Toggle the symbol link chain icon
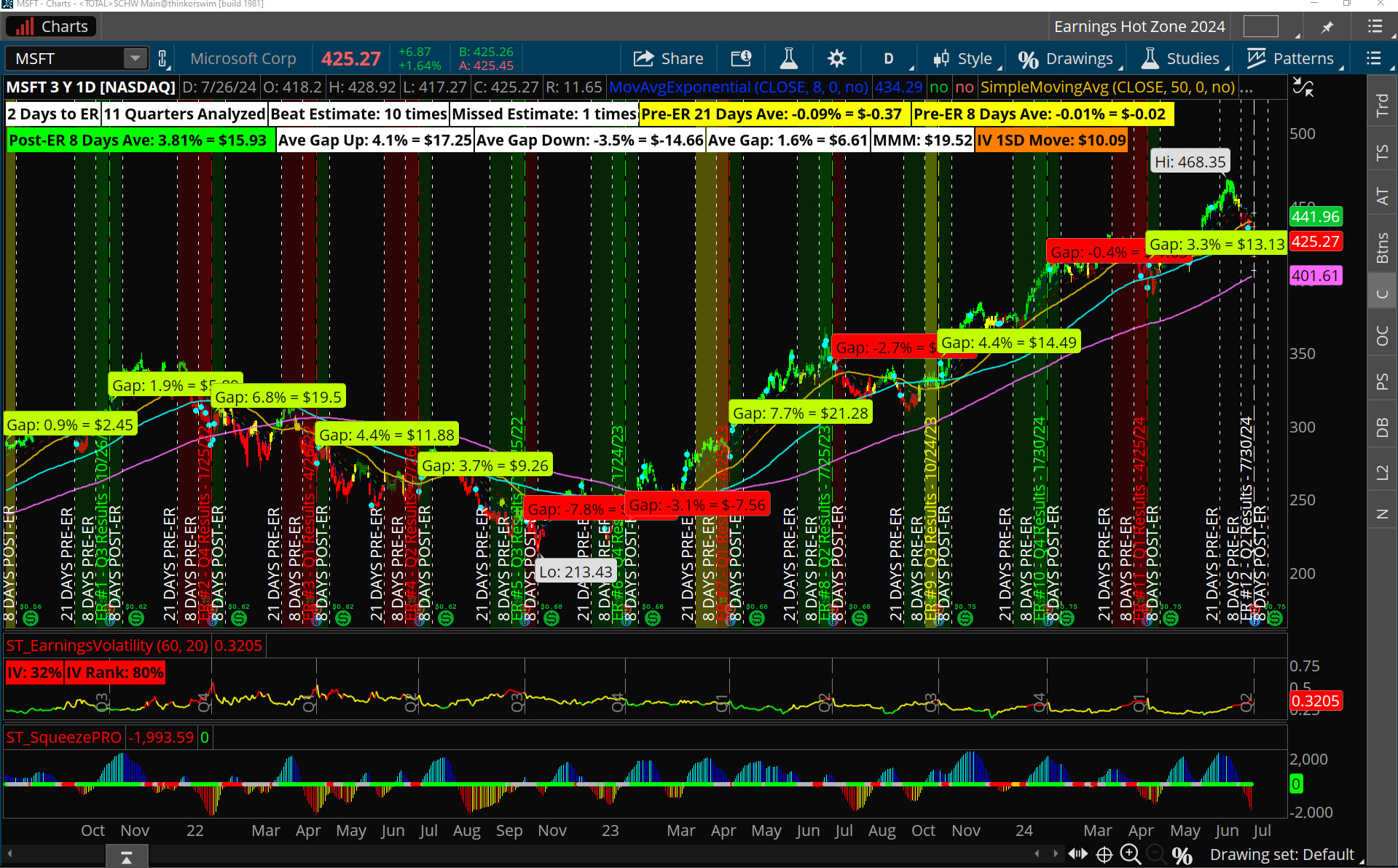The width and height of the screenshot is (1398, 868). pyautogui.click(x=162, y=58)
